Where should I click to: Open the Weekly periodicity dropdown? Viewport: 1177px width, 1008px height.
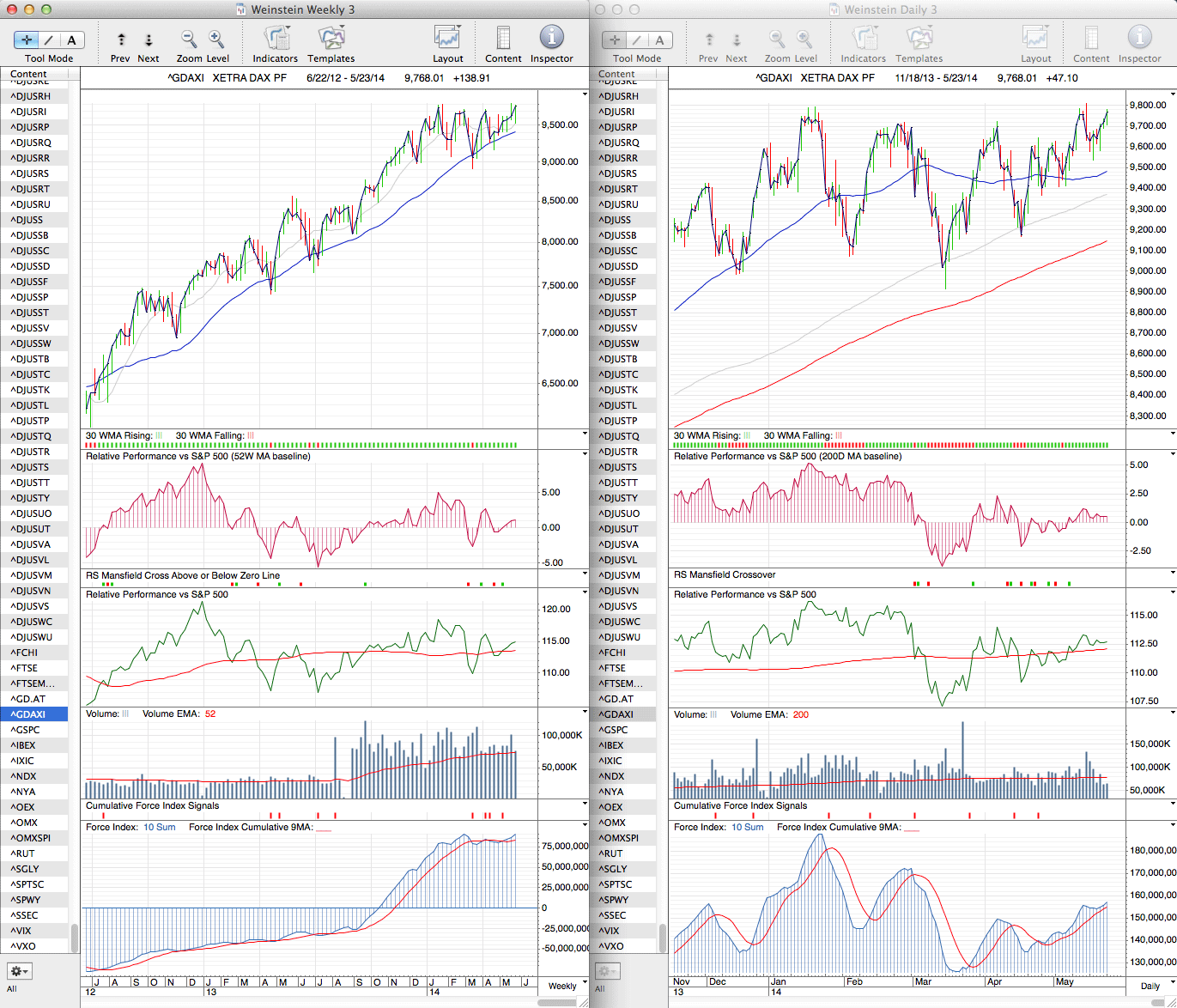click(568, 986)
